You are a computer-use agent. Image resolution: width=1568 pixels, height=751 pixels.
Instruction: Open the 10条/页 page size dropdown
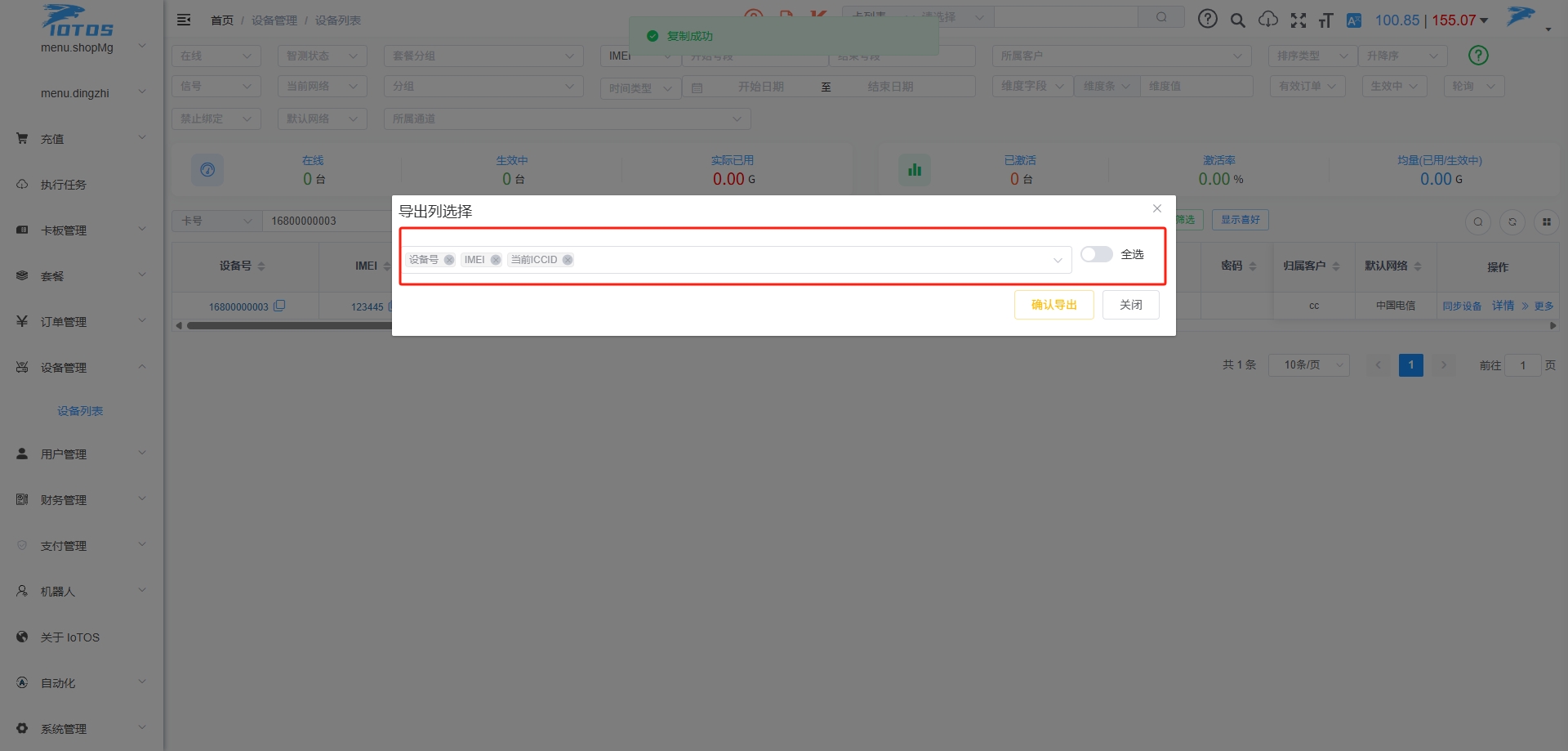pos(1308,365)
